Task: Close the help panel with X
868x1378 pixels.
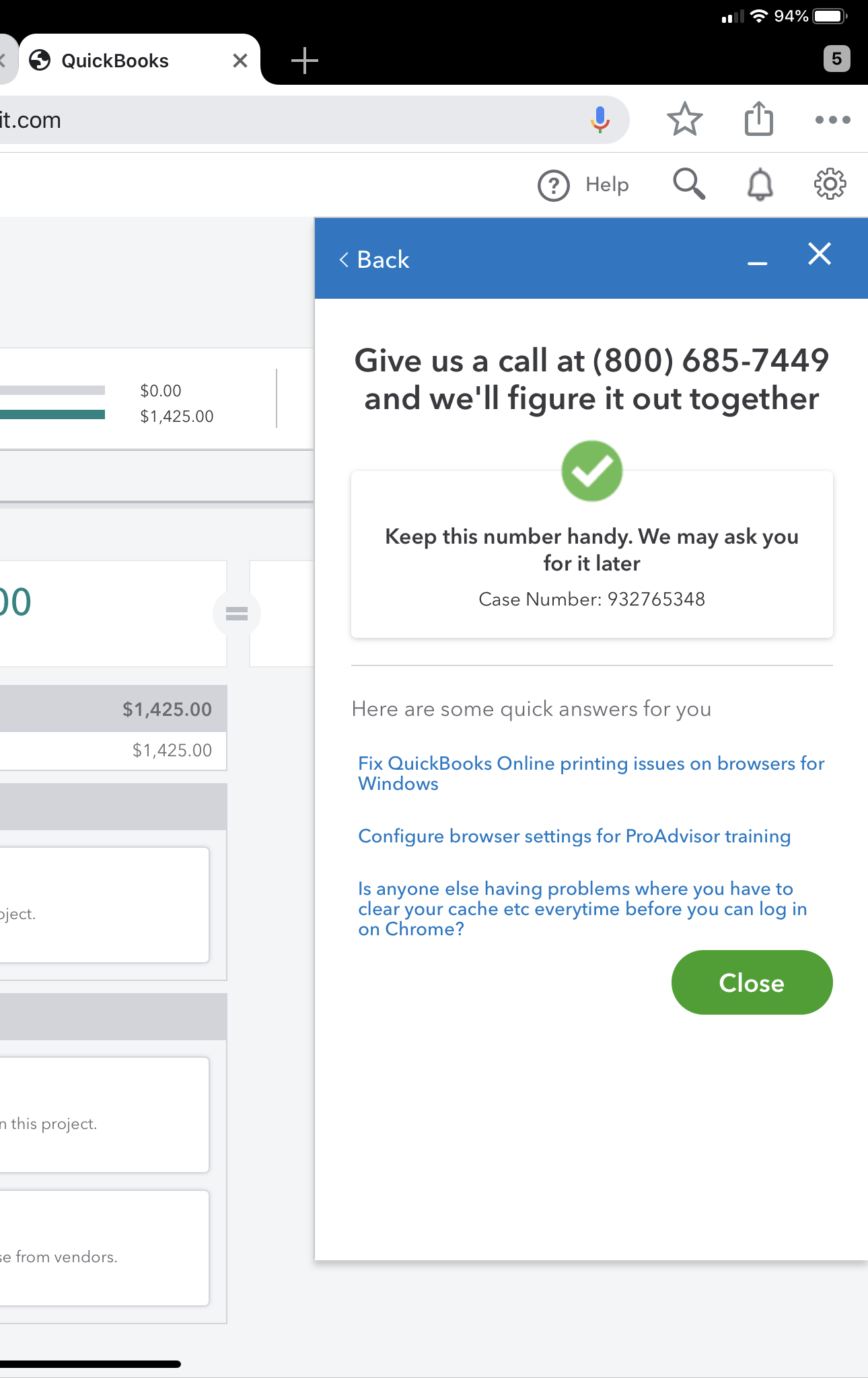Action: (819, 254)
